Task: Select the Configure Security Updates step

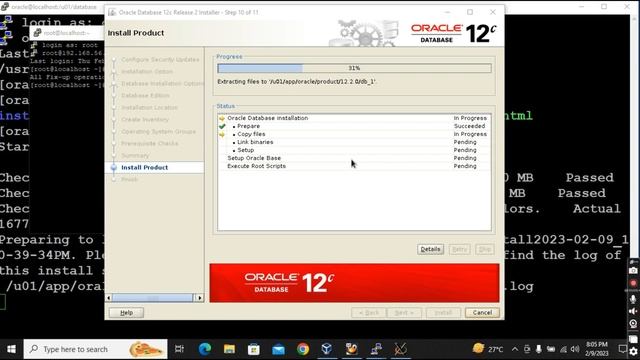Action: [x=160, y=60]
